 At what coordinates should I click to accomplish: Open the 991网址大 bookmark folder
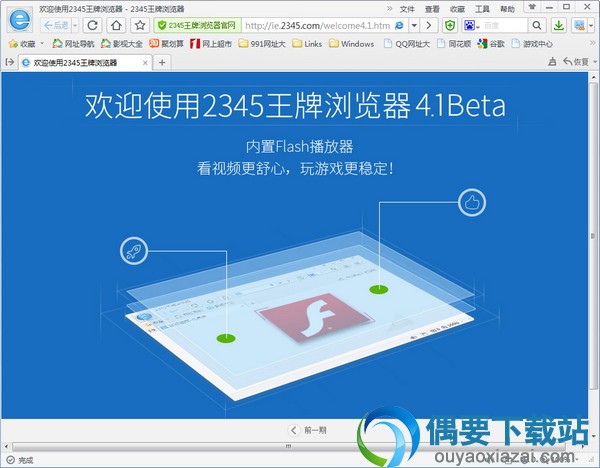(x=262, y=44)
